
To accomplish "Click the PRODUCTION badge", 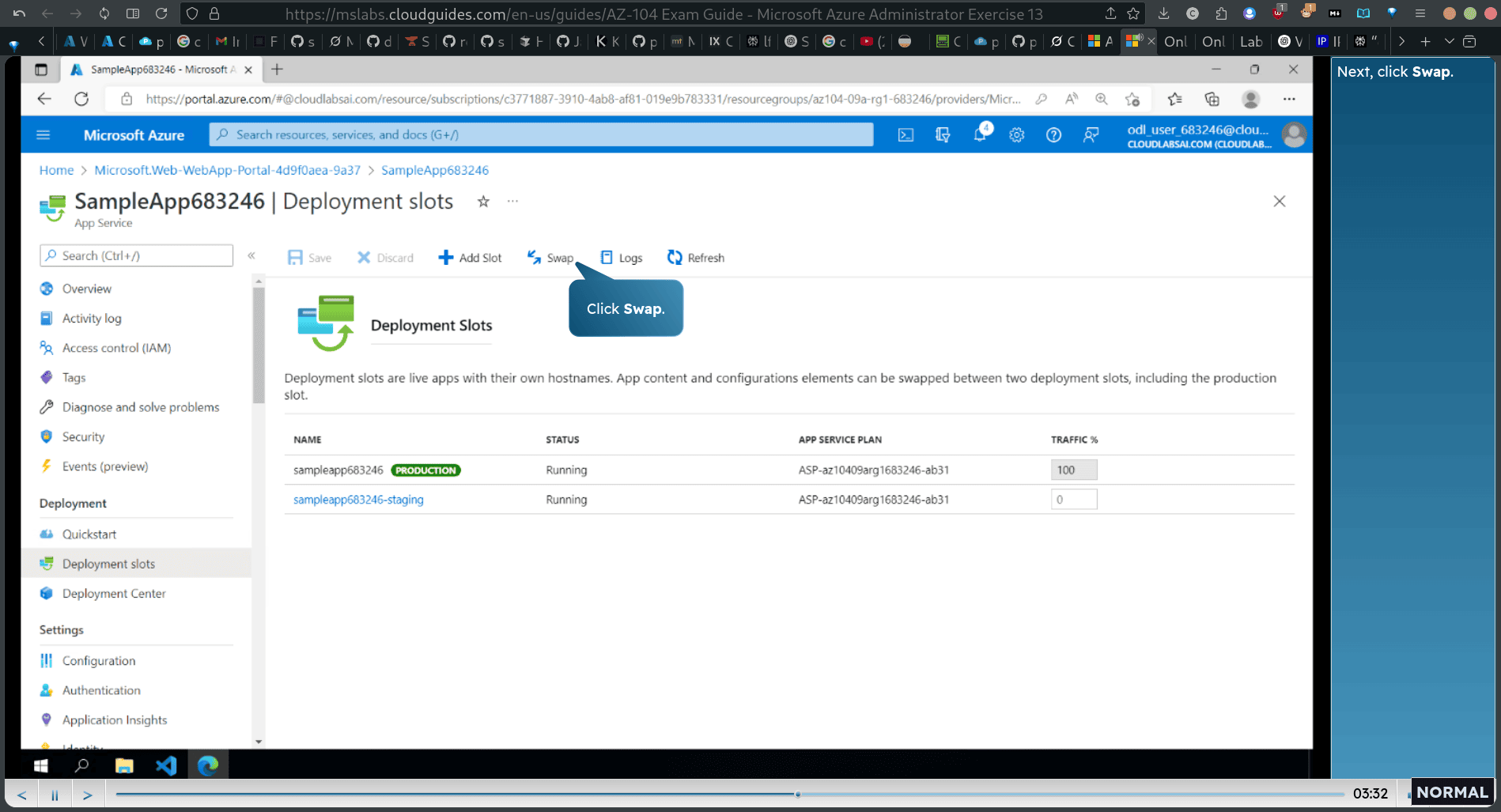I will 425,470.
